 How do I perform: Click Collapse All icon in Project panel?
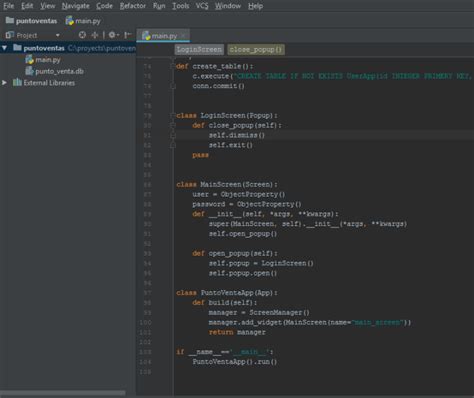(95, 35)
